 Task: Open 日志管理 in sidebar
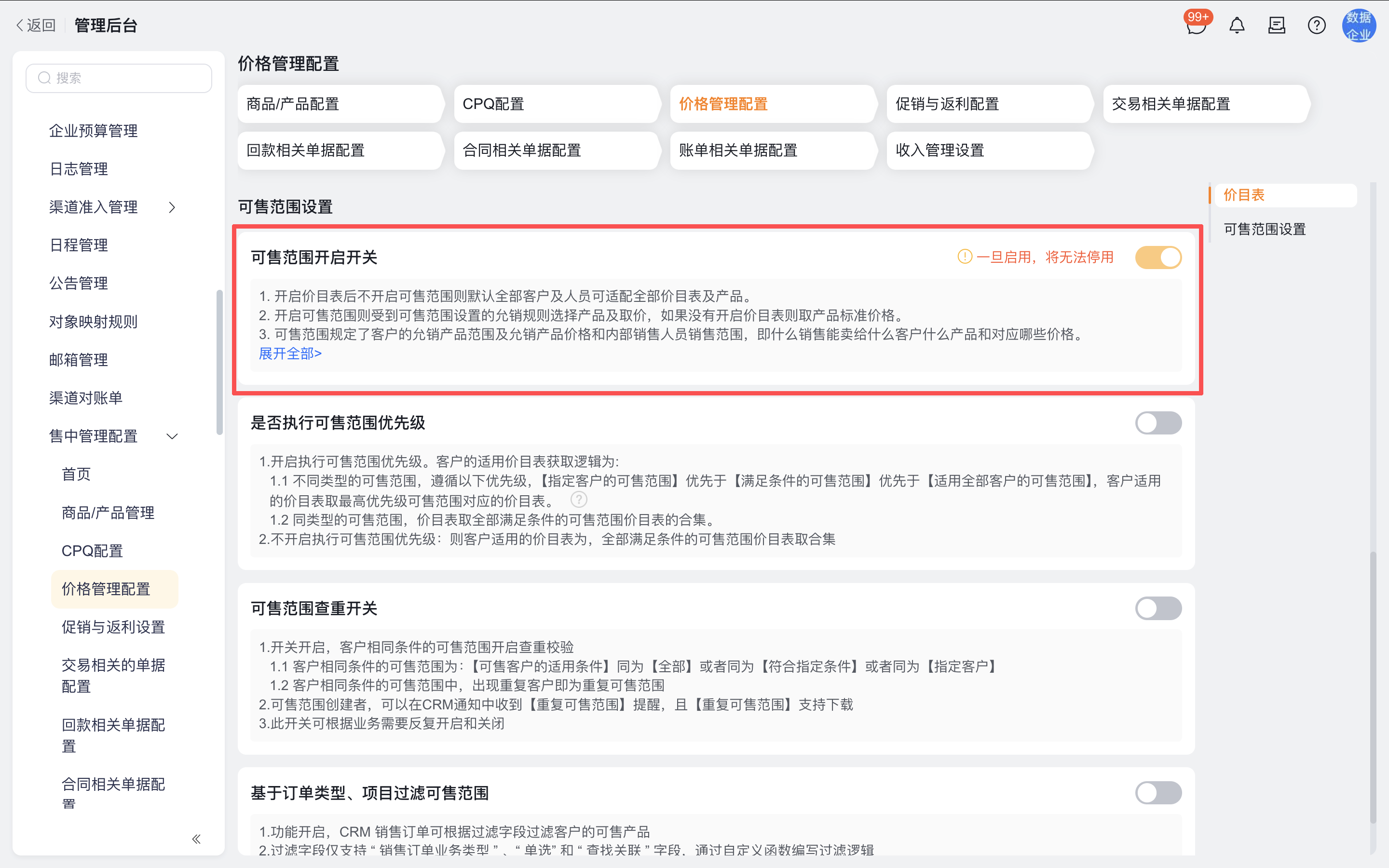(x=79, y=169)
